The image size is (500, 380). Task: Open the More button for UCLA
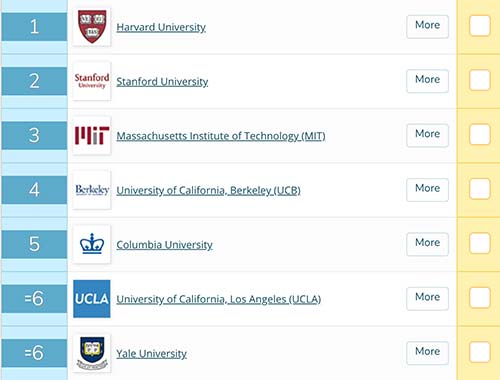pyautogui.click(x=427, y=298)
